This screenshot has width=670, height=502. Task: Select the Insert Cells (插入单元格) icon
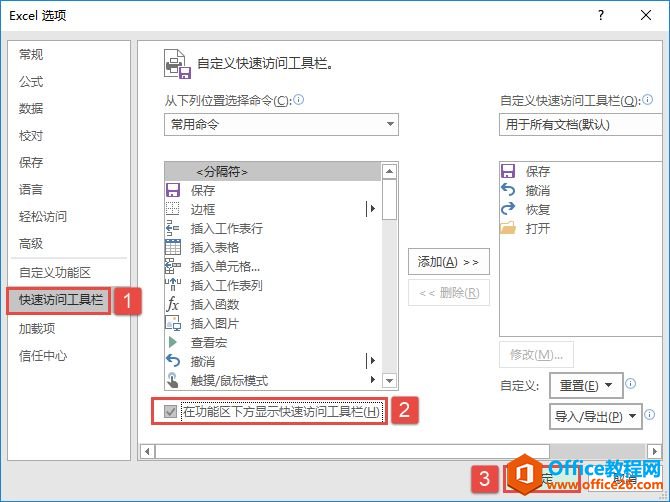(x=173, y=266)
